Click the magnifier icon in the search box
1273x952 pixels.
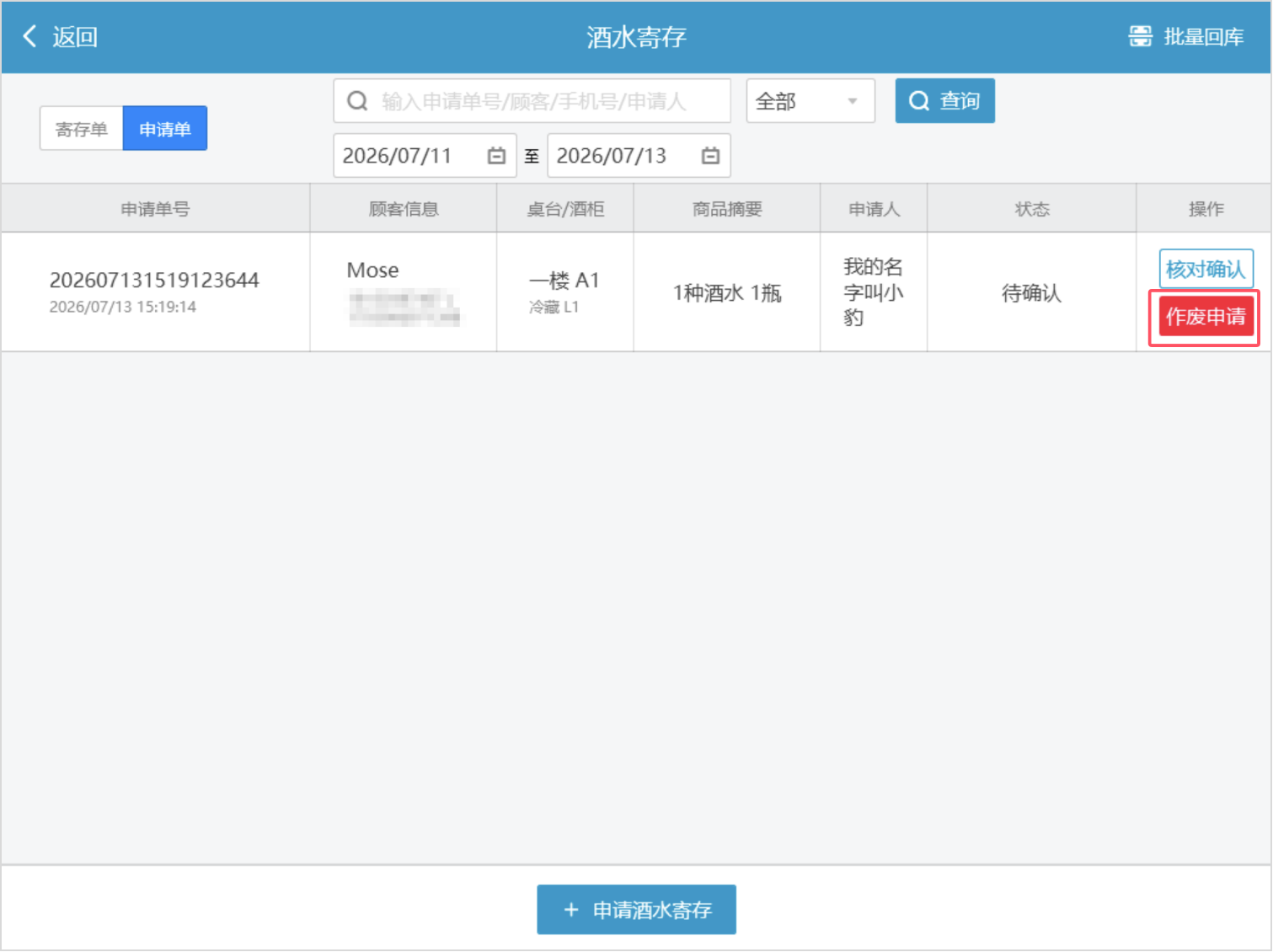(357, 101)
